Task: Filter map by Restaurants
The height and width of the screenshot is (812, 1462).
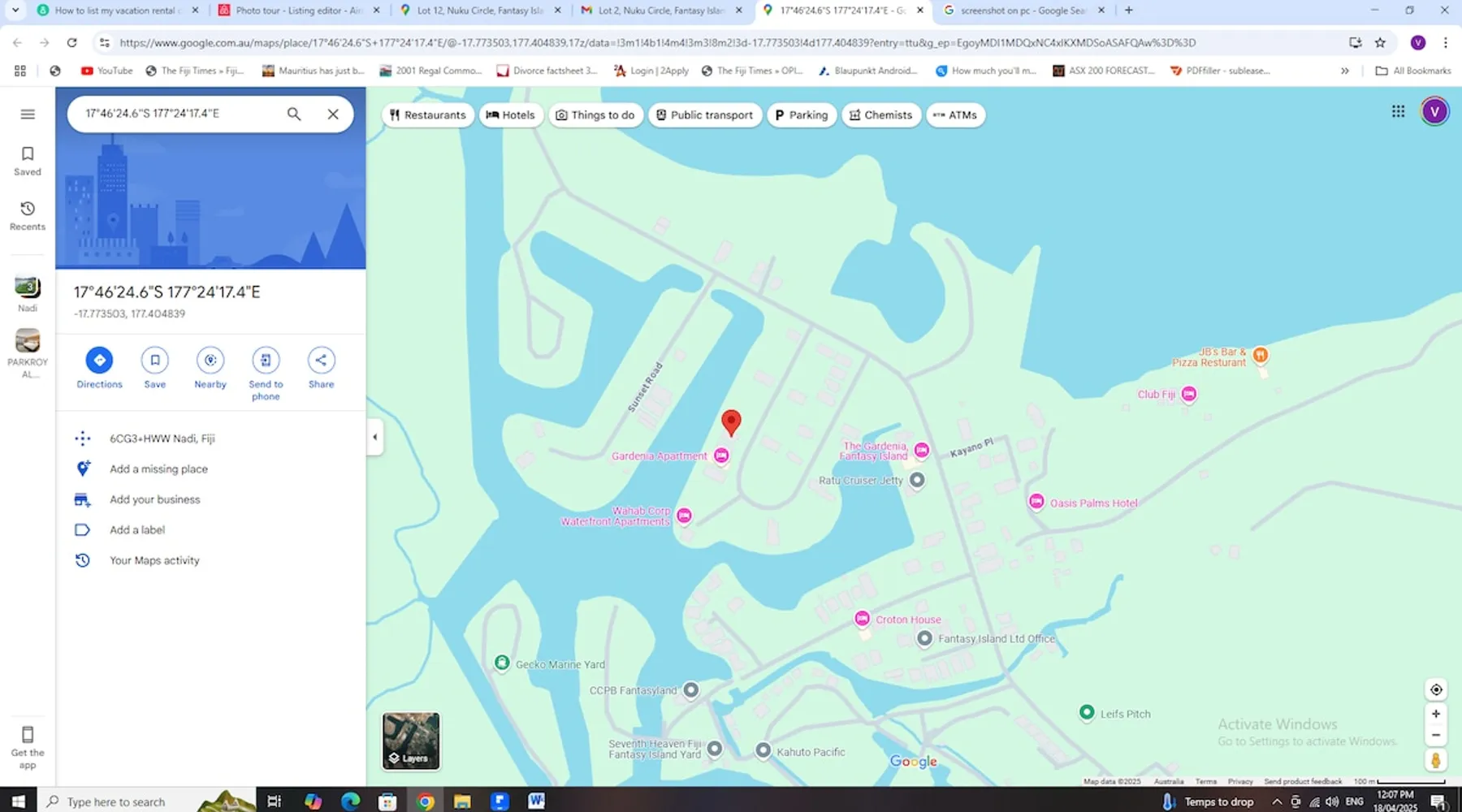Action: point(428,115)
